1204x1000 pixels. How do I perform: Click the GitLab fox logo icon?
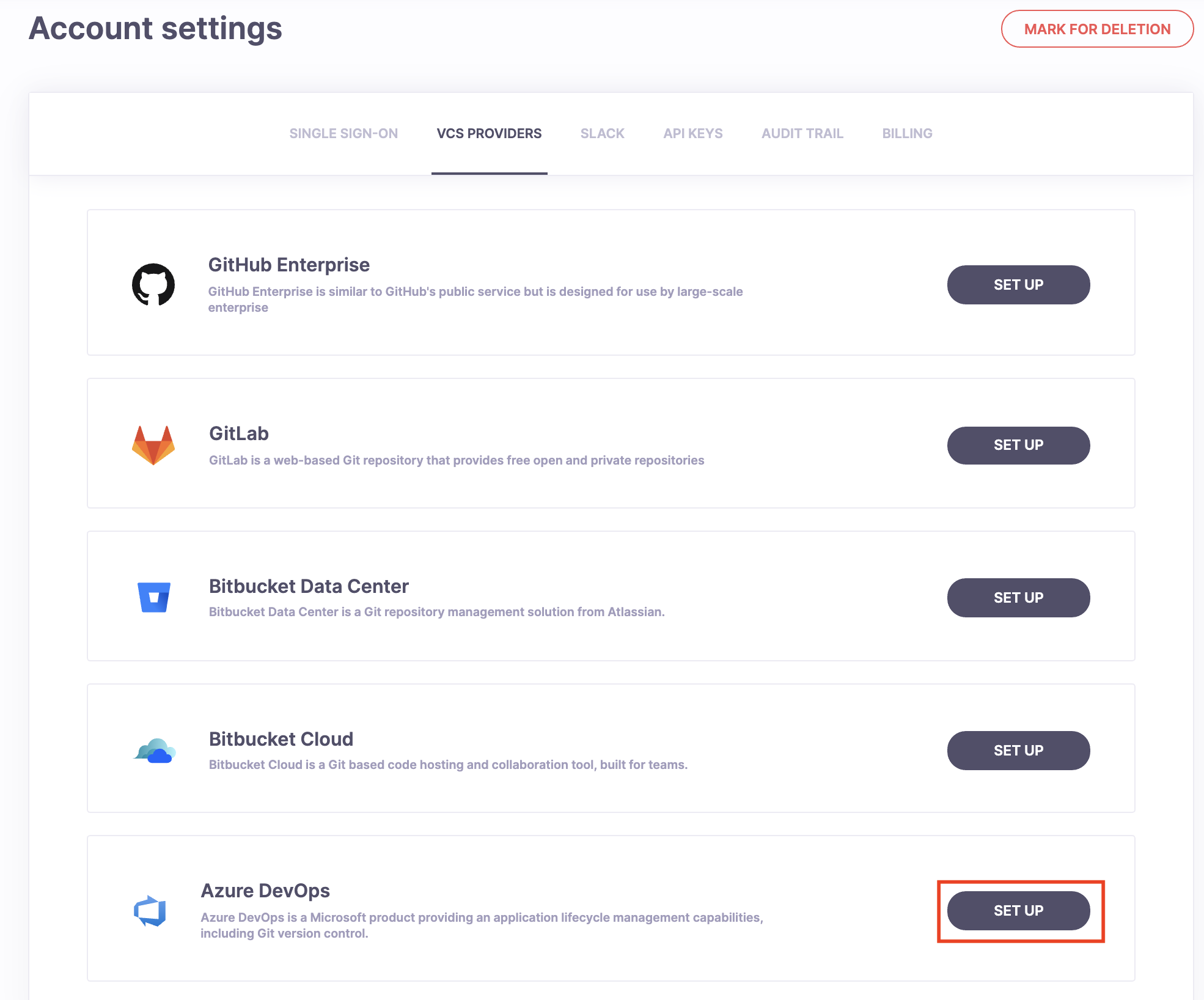pyautogui.click(x=153, y=446)
